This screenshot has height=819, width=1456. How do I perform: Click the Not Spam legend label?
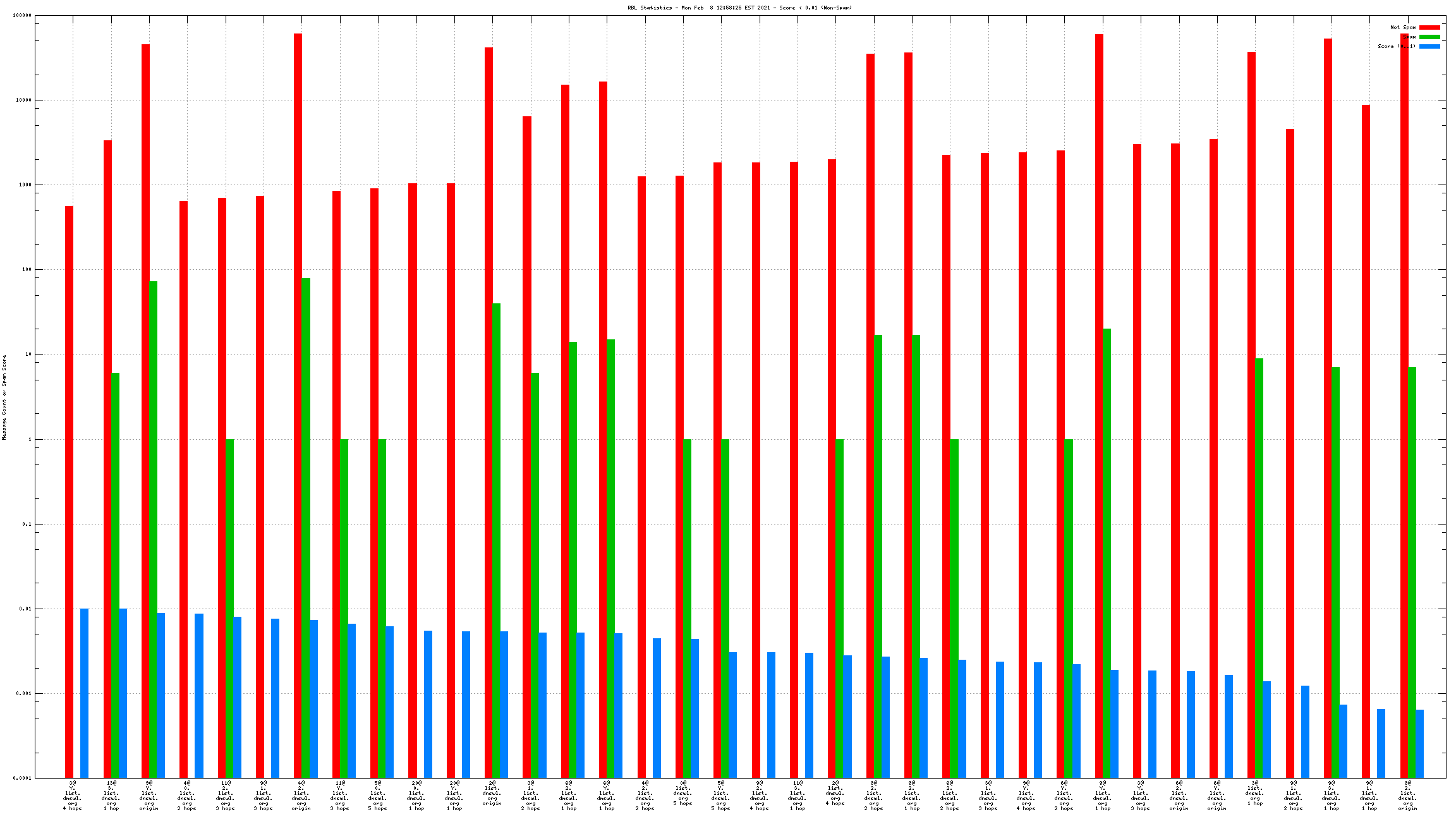point(1403,27)
